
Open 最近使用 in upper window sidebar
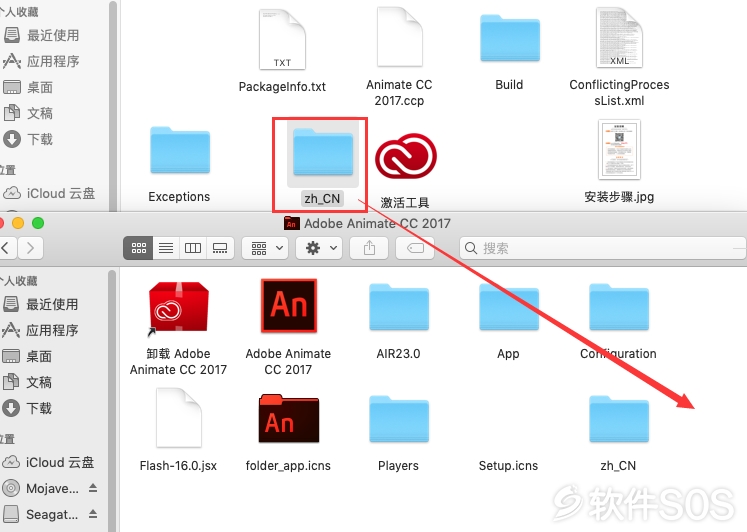click(53, 35)
